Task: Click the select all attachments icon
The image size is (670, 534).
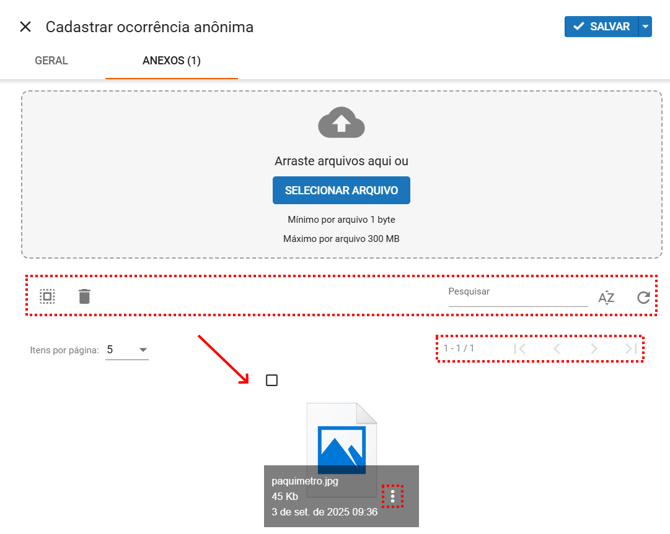Action: click(x=47, y=297)
